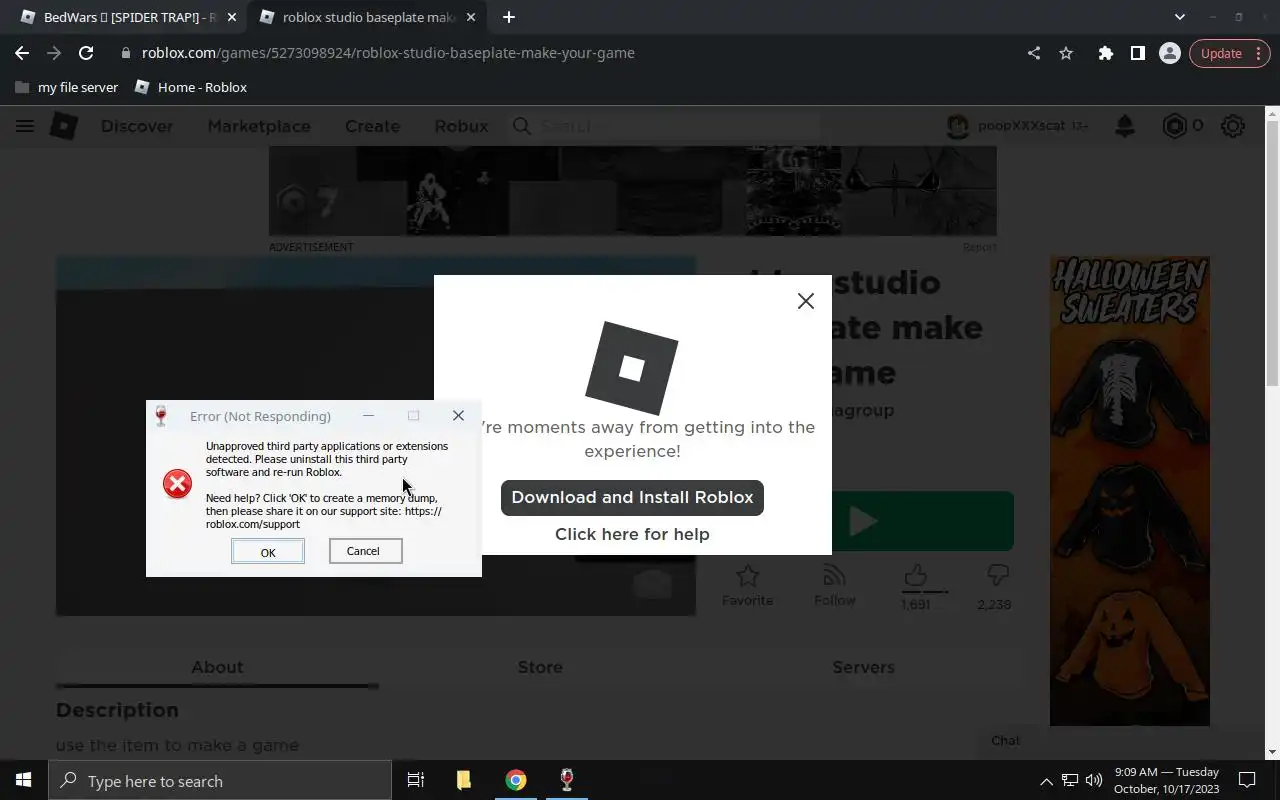The image size is (1280, 800).
Task: Switch to the About tab
Action: [217, 667]
